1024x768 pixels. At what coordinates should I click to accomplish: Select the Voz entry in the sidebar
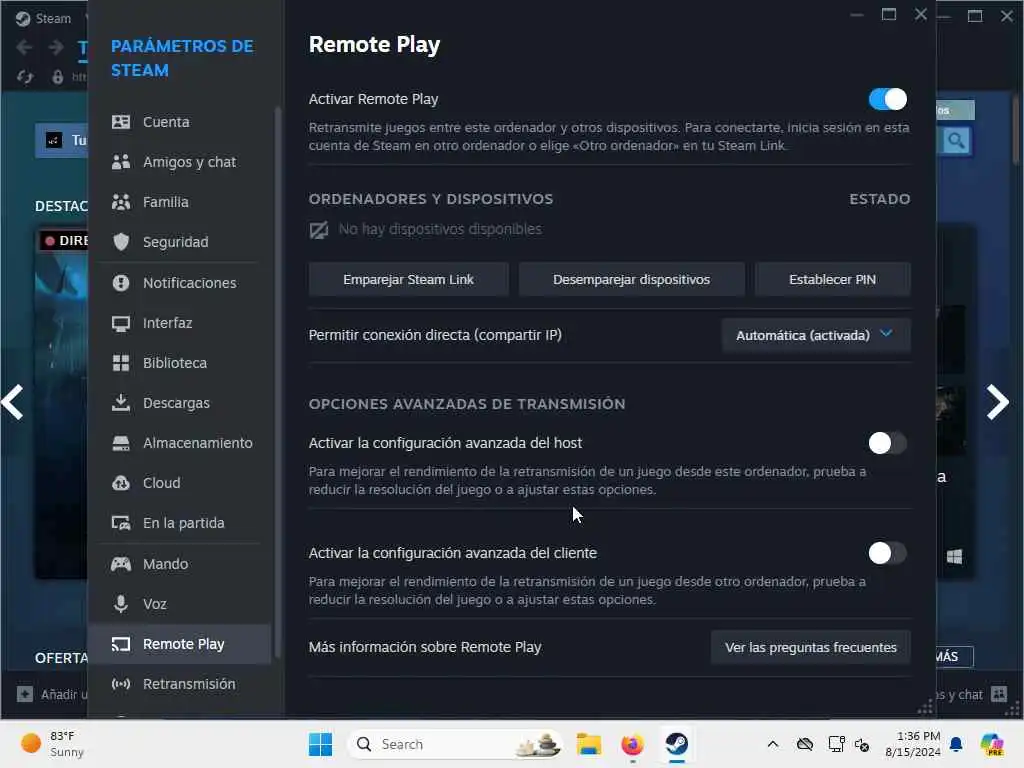180,604
